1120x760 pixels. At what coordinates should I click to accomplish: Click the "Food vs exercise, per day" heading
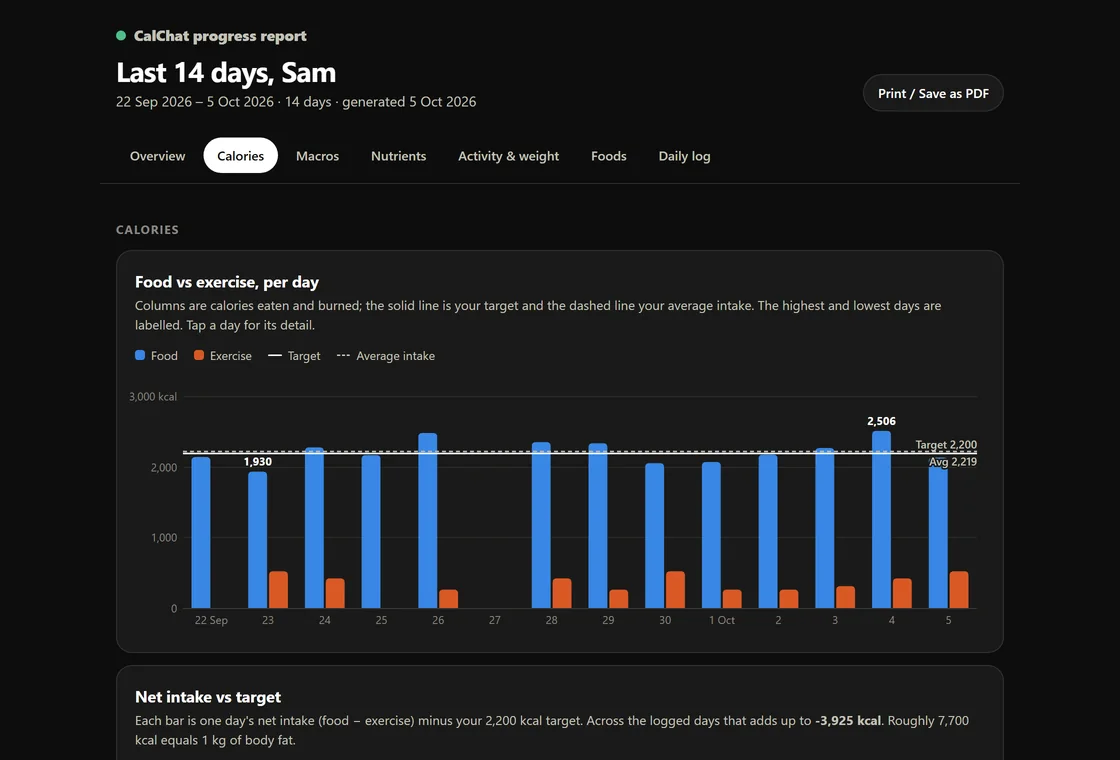coord(226,282)
